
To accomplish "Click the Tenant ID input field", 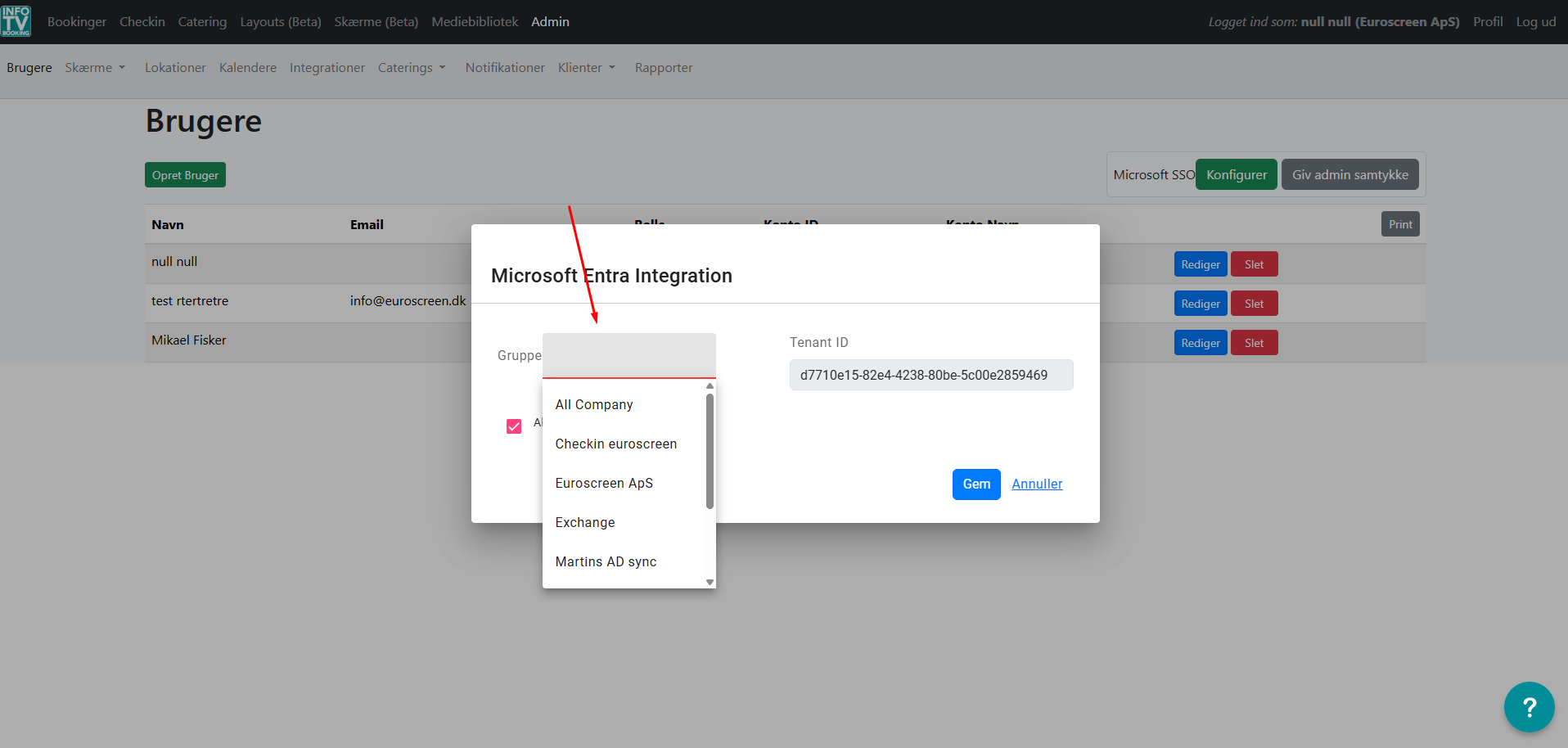I will [931, 375].
